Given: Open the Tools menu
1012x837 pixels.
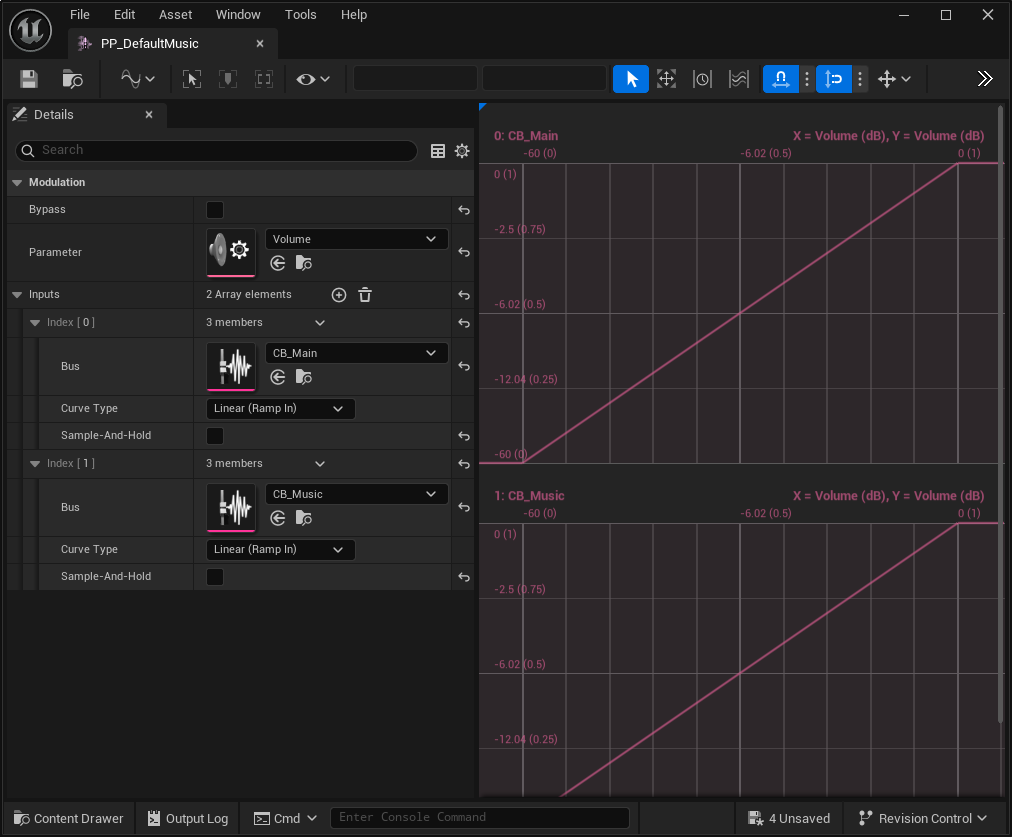Looking at the screenshot, I should pos(301,14).
